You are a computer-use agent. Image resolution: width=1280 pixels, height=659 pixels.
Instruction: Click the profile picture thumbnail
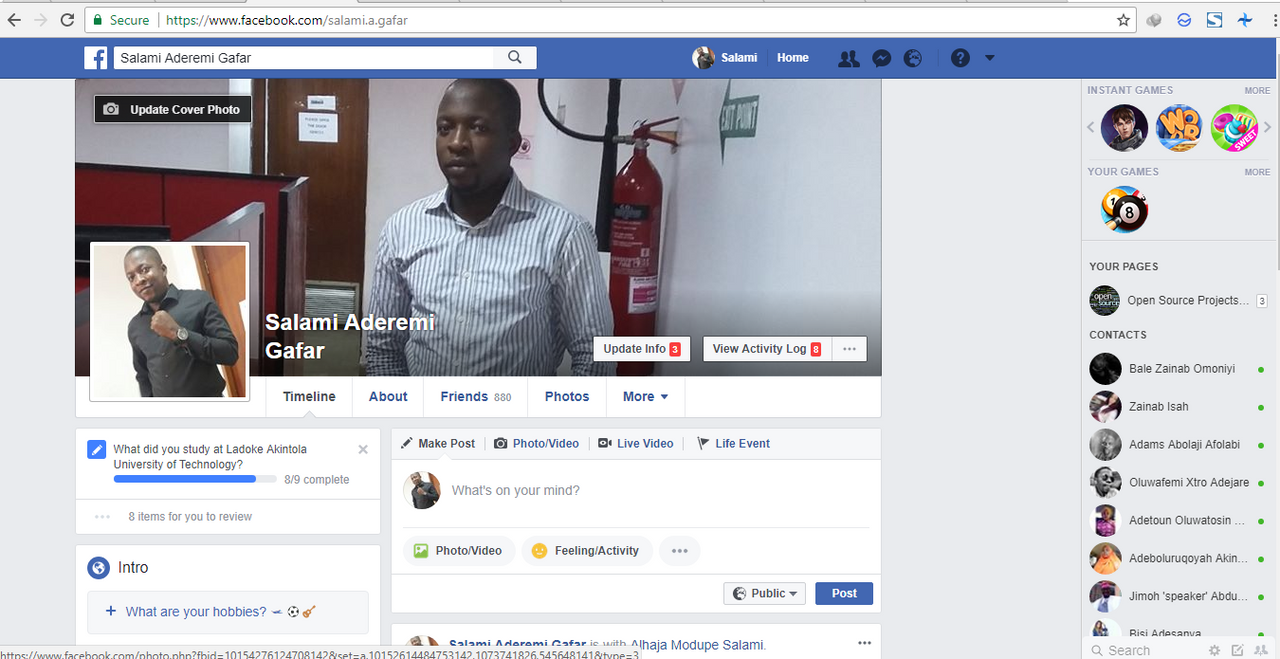coord(169,321)
